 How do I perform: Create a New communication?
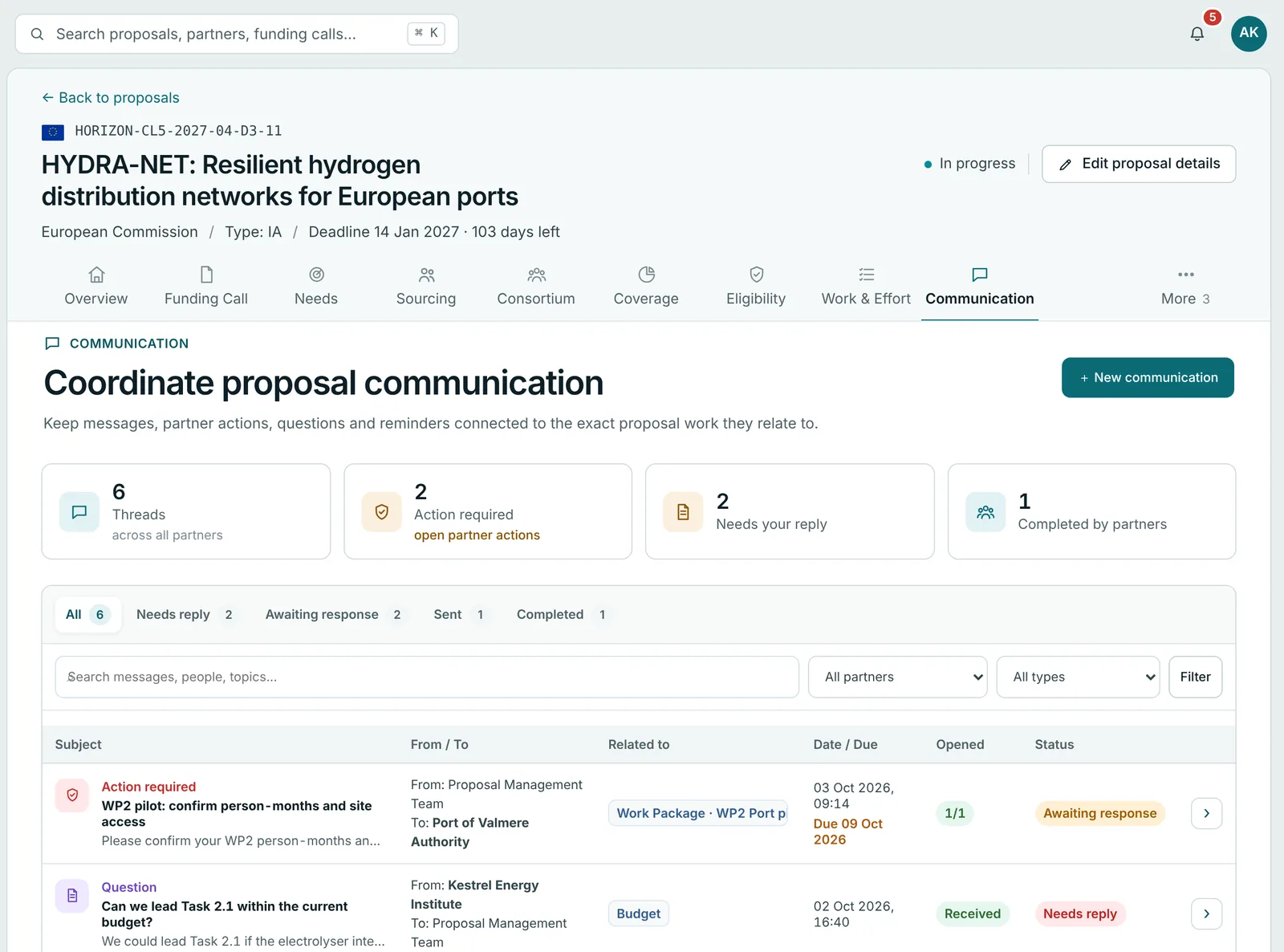(x=1148, y=377)
